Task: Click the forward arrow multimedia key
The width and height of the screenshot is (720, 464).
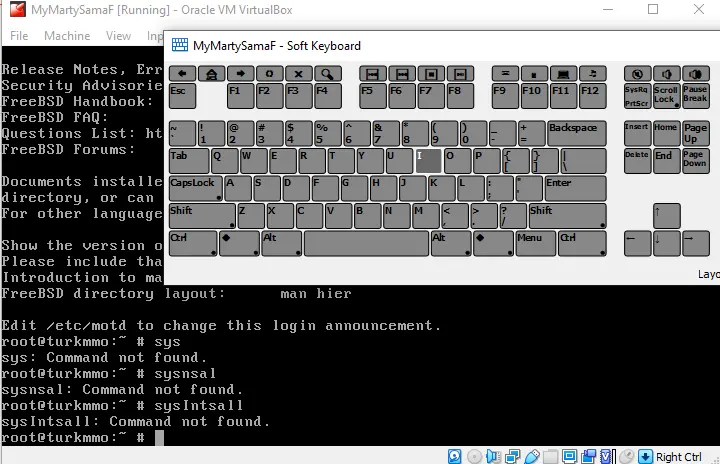Action: click(241, 74)
